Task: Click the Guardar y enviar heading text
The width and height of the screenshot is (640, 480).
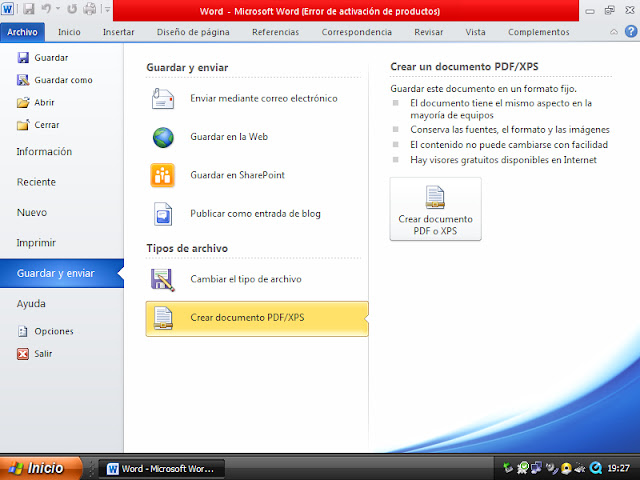Action: (x=187, y=68)
